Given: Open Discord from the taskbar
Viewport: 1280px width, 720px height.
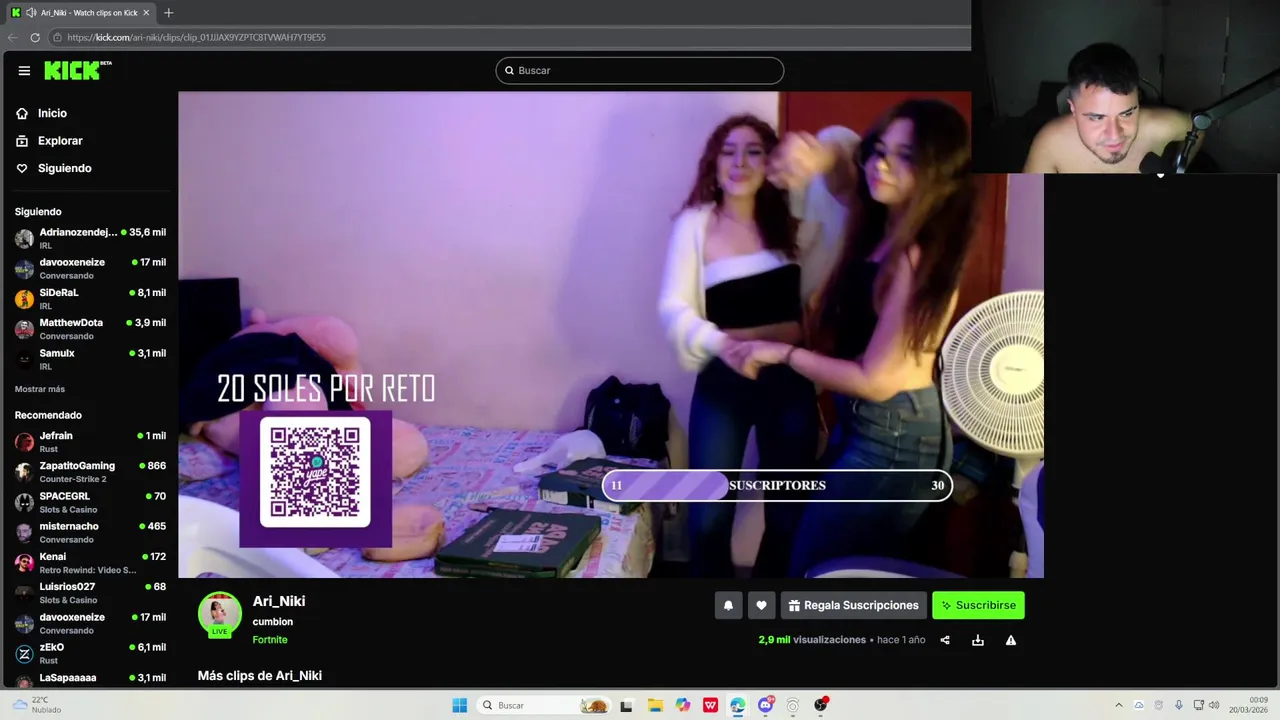Looking at the screenshot, I should [x=766, y=705].
